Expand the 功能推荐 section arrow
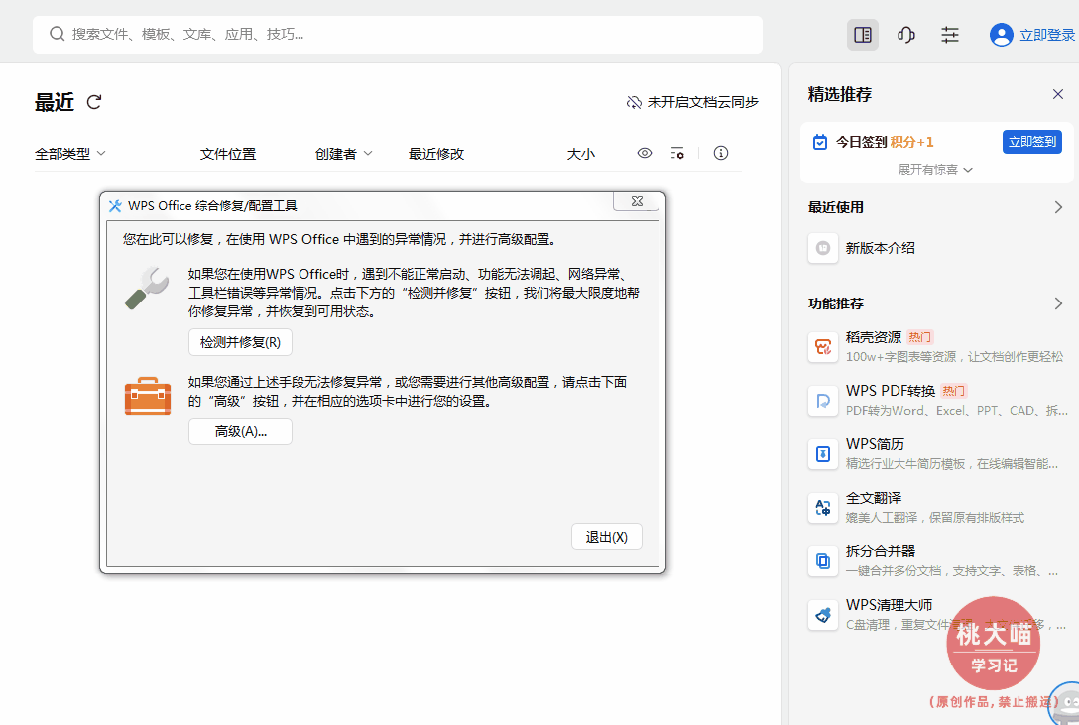The image size is (1079, 725). [x=1058, y=303]
